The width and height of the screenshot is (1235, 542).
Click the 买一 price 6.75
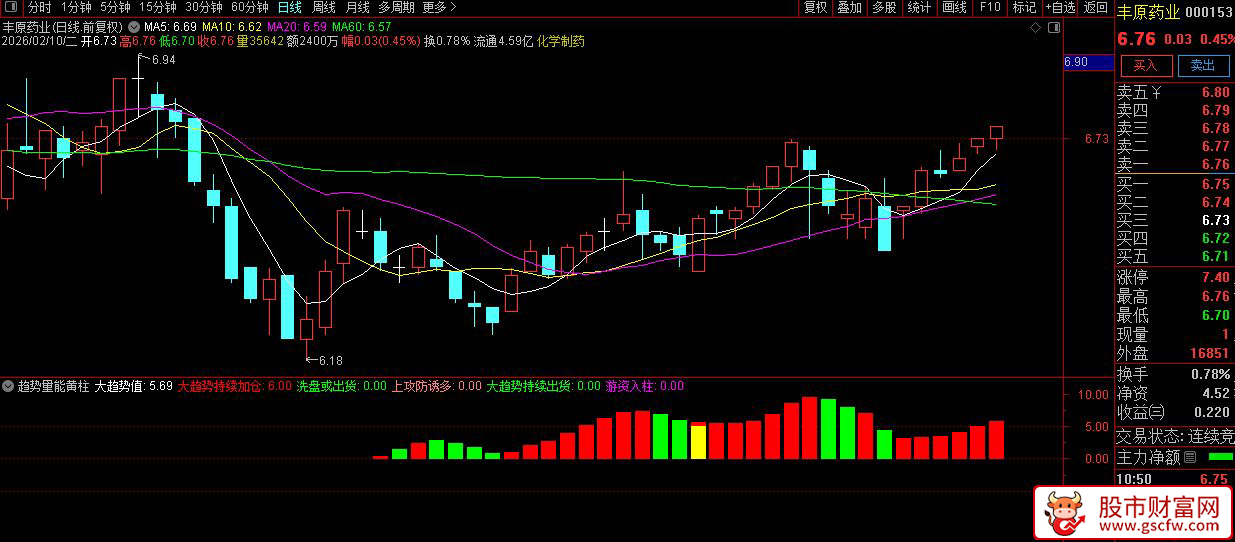click(1215, 185)
